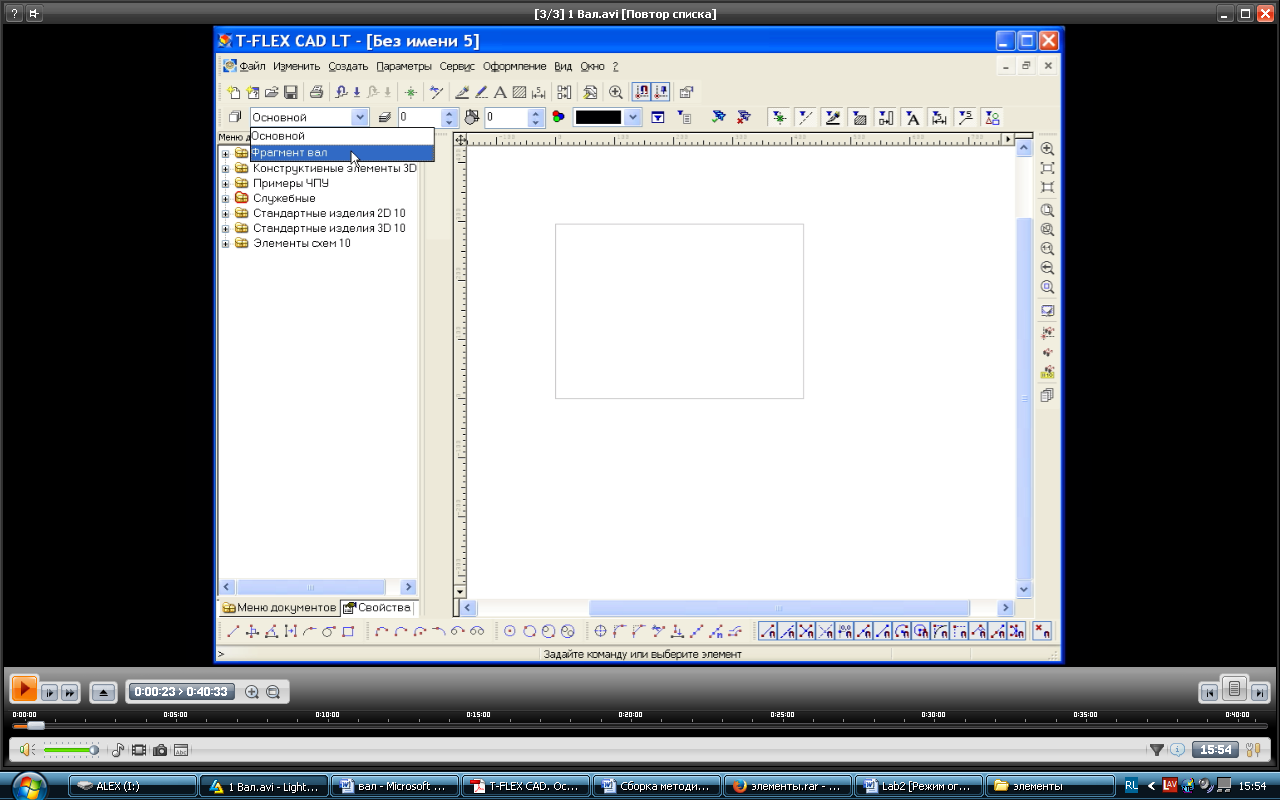1280x800 pixels.
Task: Click the camera snapshot icon in player bar
Action: [160, 750]
